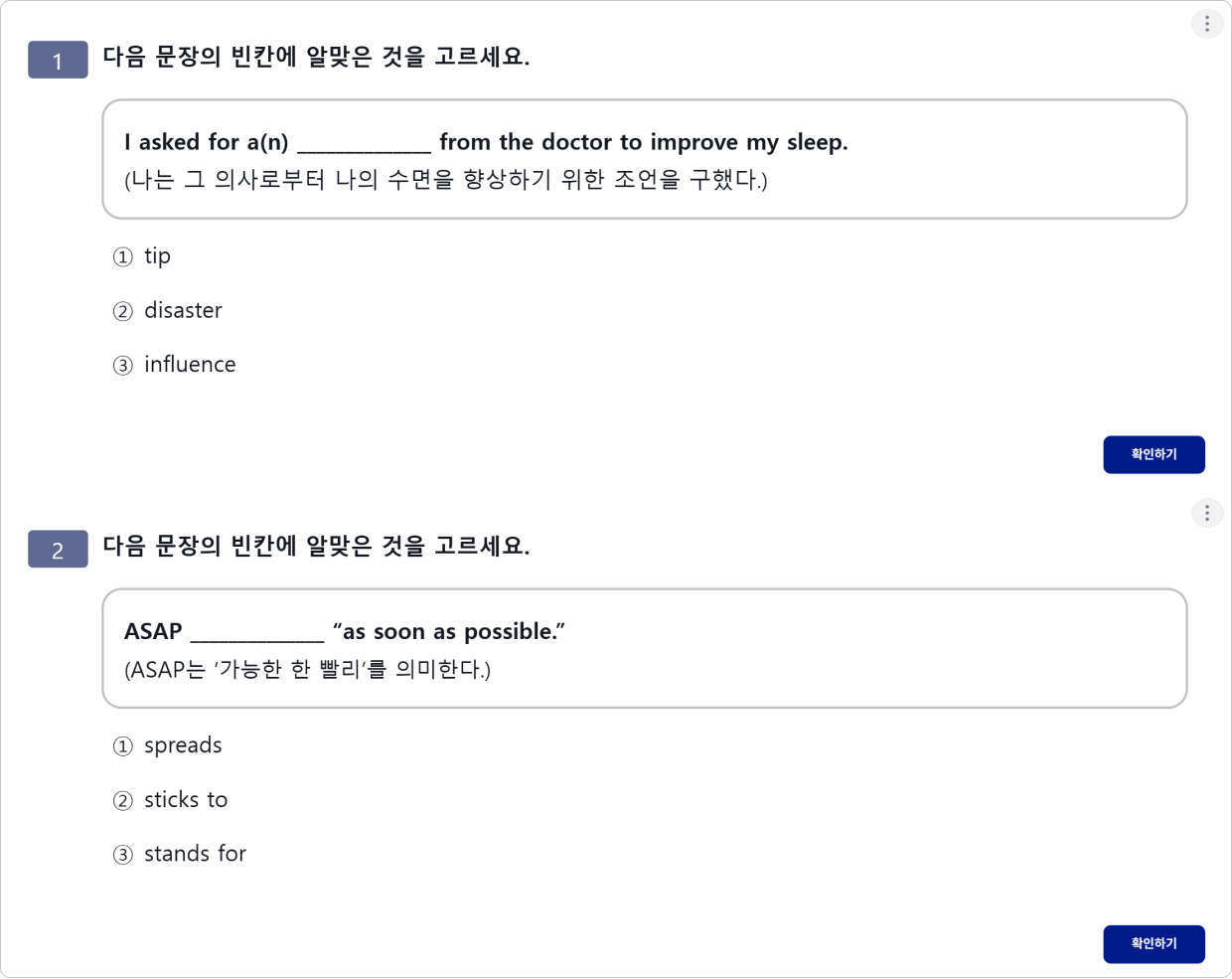Click the question number 1 badge
Viewport: 1232px width, 979px height.
pos(58,60)
